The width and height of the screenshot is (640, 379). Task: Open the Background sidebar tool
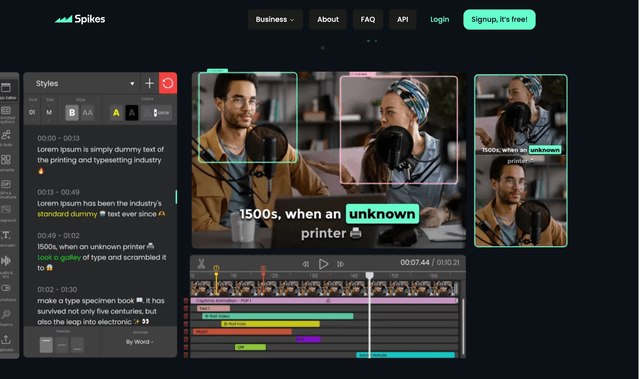[x=7, y=213]
